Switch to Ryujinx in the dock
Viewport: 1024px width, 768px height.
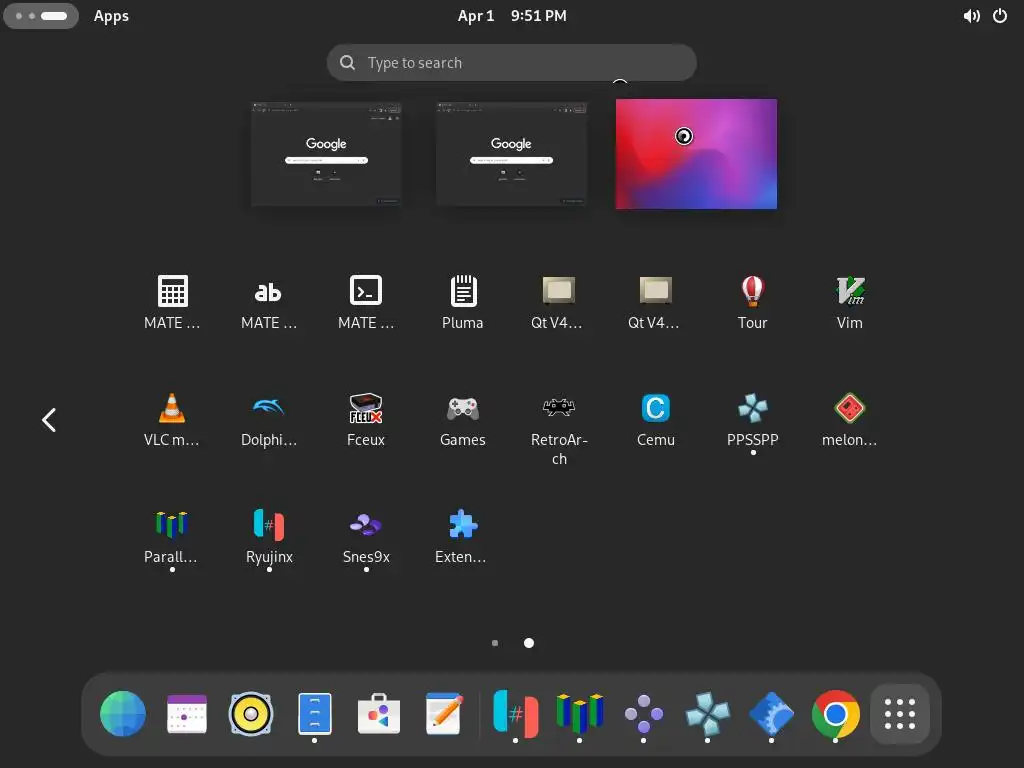[x=515, y=713]
